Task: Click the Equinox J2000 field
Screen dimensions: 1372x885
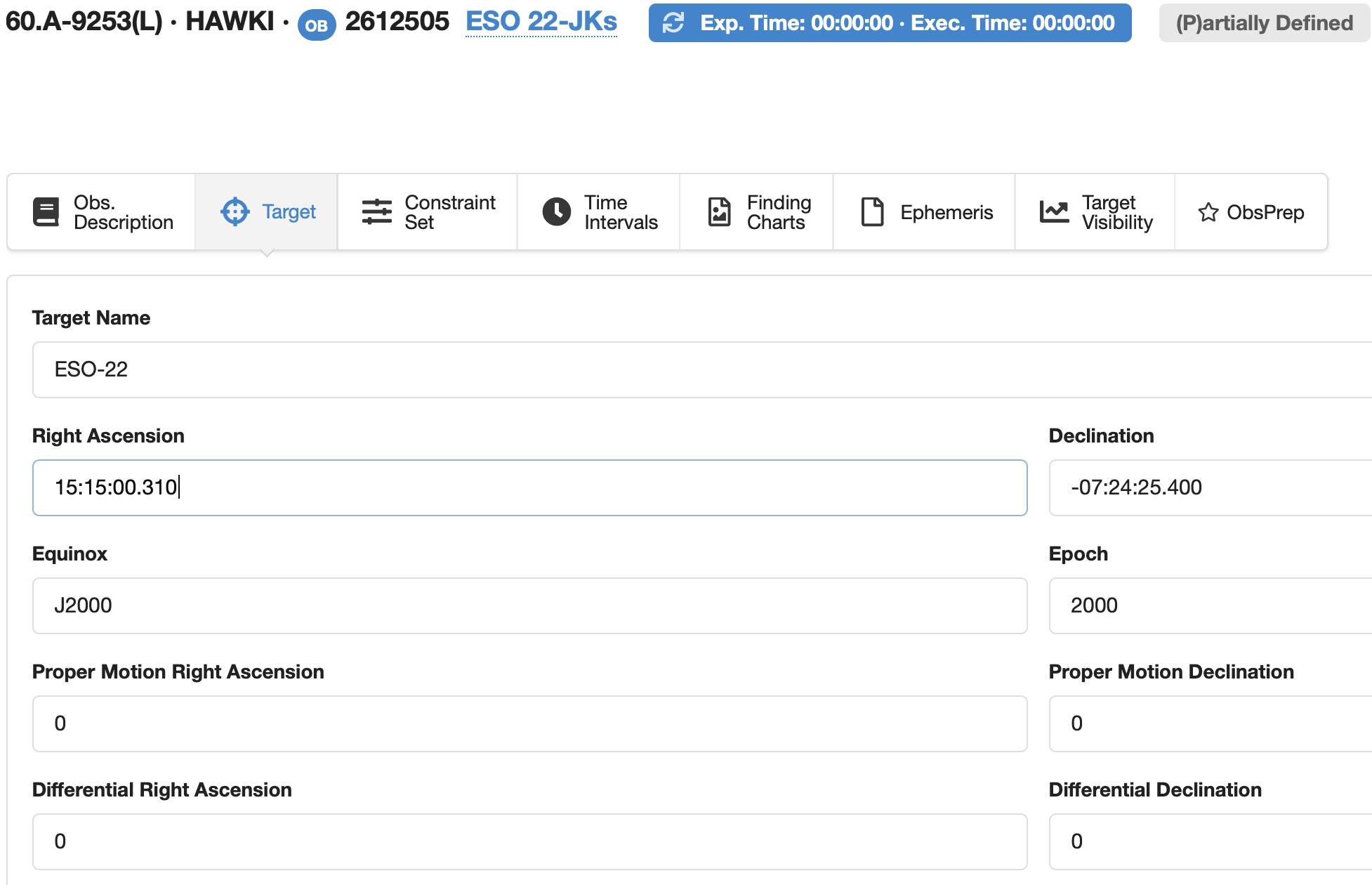Action: pos(529,605)
